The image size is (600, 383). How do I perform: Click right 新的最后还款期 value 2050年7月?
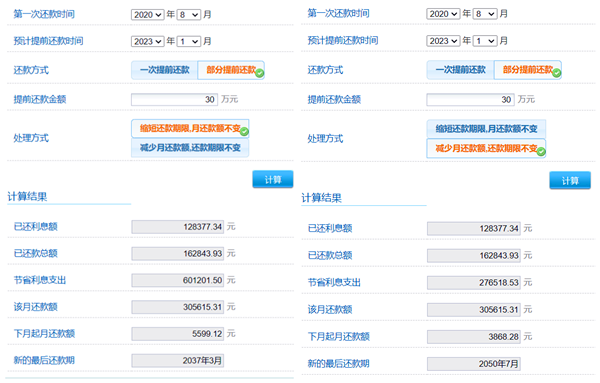474,364
